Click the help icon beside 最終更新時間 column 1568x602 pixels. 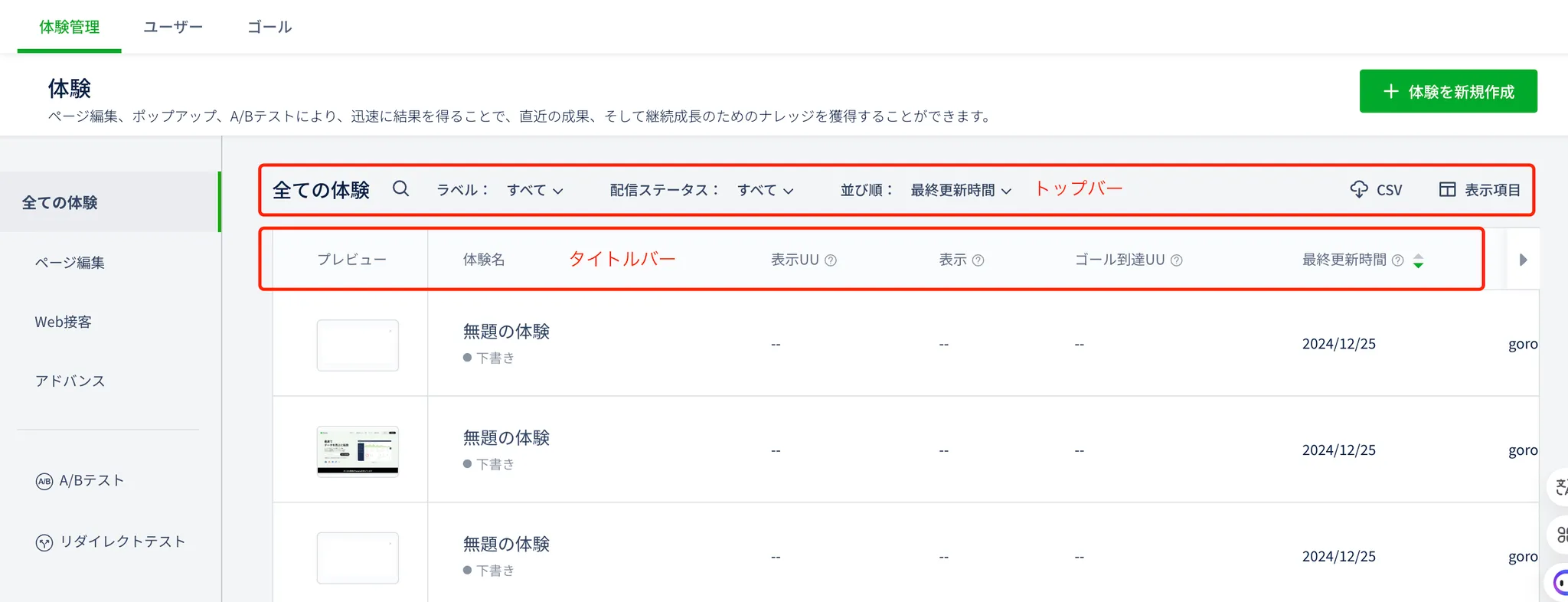[x=1397, y=260]
